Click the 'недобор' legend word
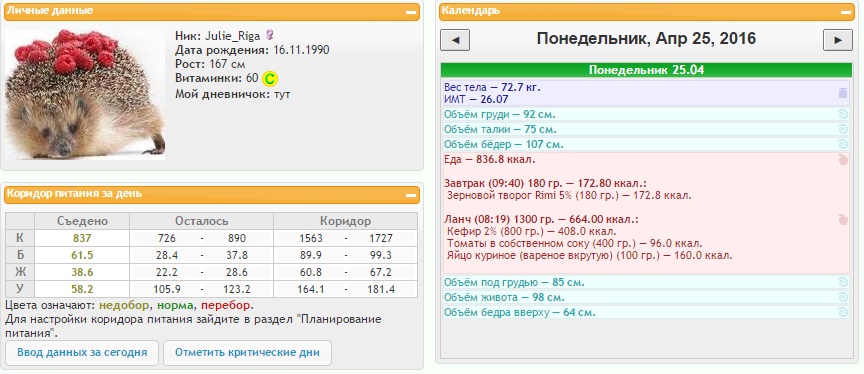This screenshot has width=864, height=374. pos(125,305)
